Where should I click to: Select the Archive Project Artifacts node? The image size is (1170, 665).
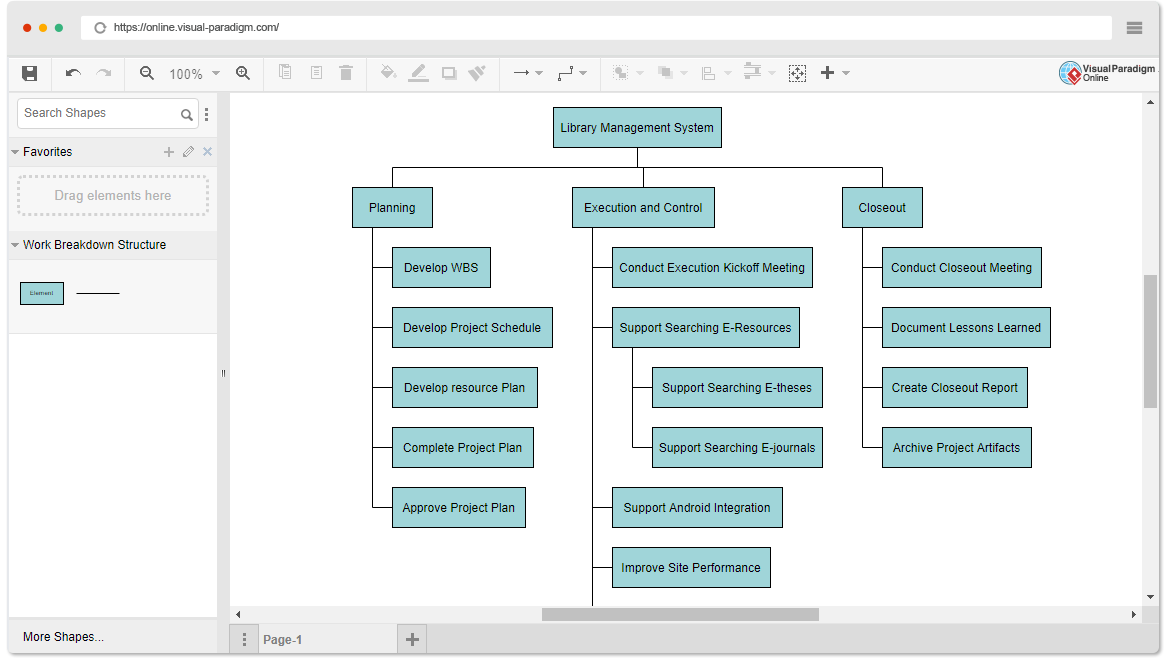point(957,448)
